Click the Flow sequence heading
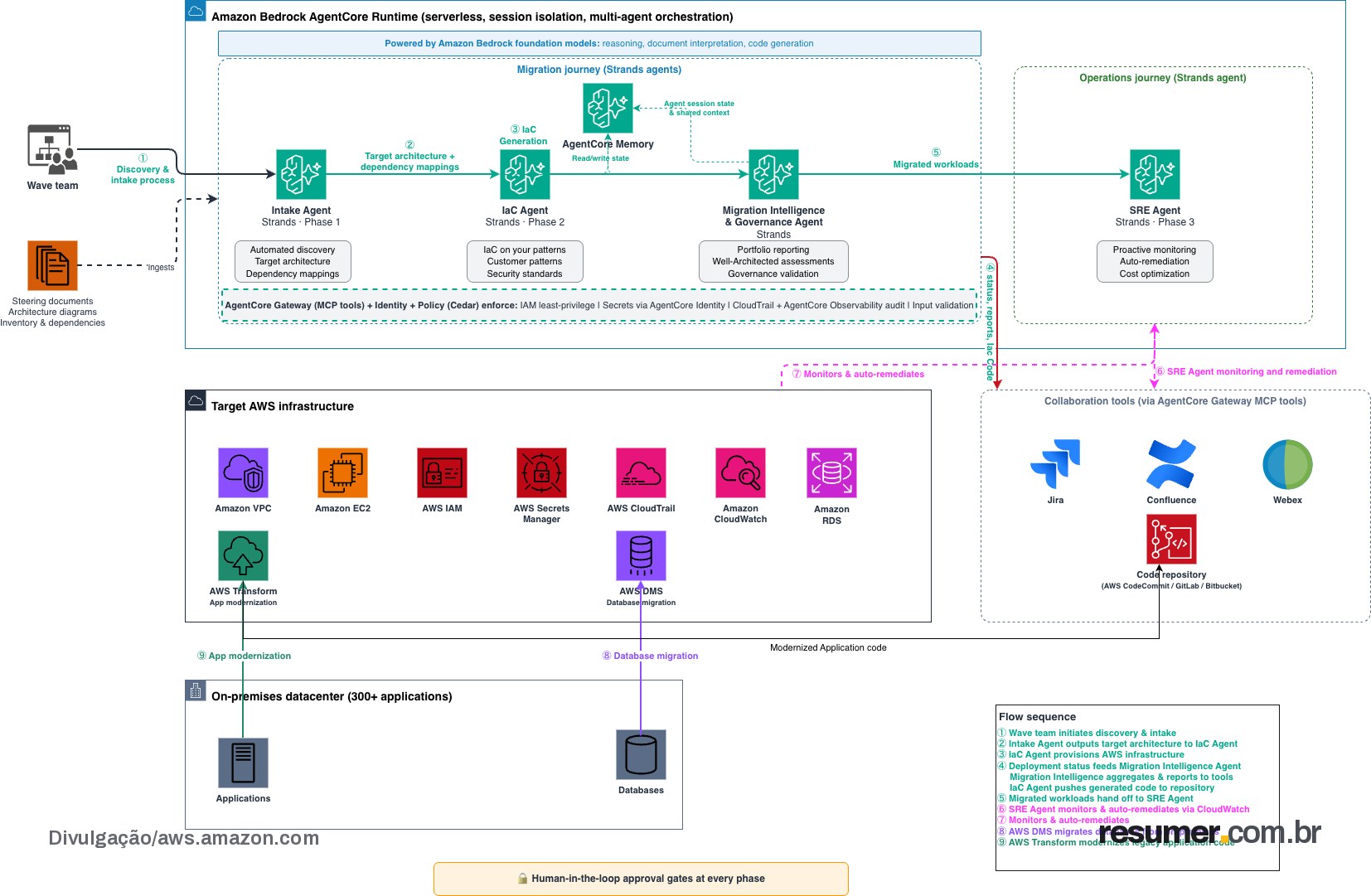Screen dimensions: 1371x896 [1037, 717]
